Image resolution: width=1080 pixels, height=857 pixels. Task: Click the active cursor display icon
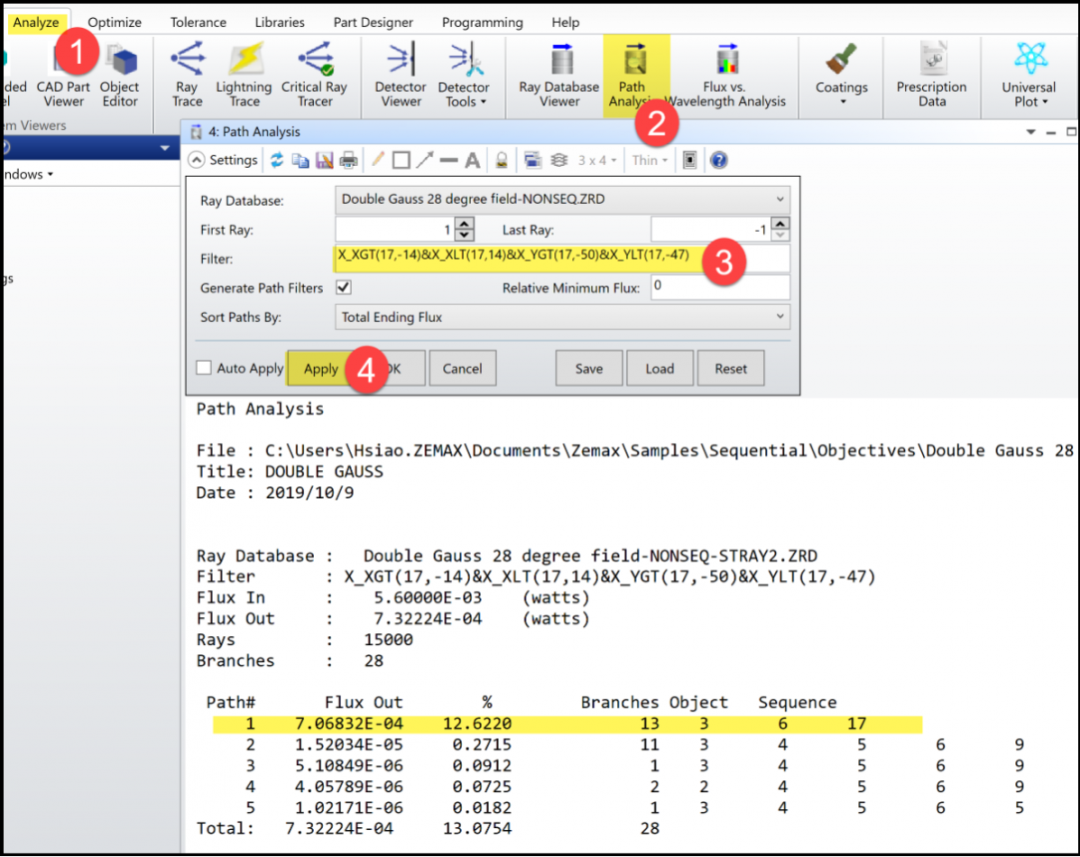click(x=689, y=161)
